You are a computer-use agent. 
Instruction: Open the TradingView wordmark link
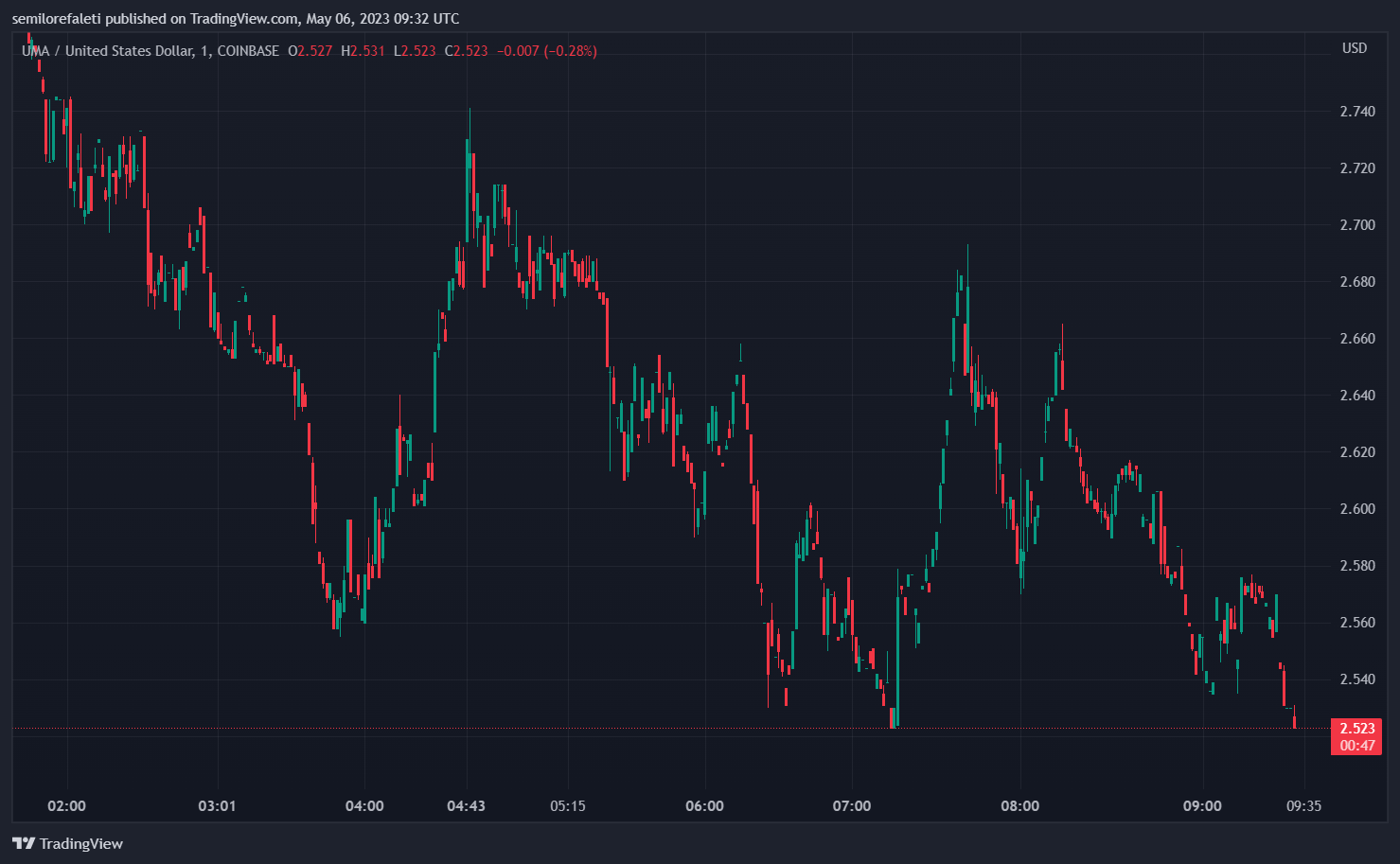[x=81, y=843]
